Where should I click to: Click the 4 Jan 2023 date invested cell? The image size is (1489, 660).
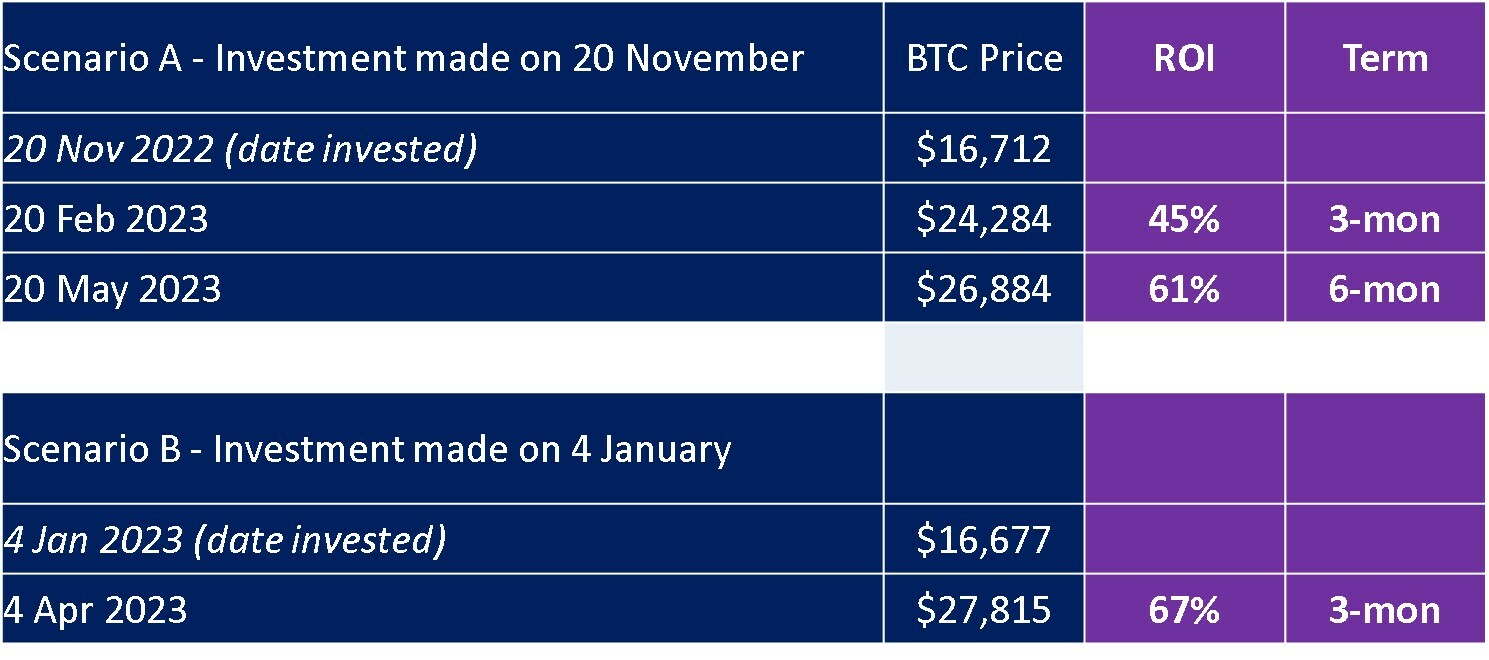click(442, 539)
